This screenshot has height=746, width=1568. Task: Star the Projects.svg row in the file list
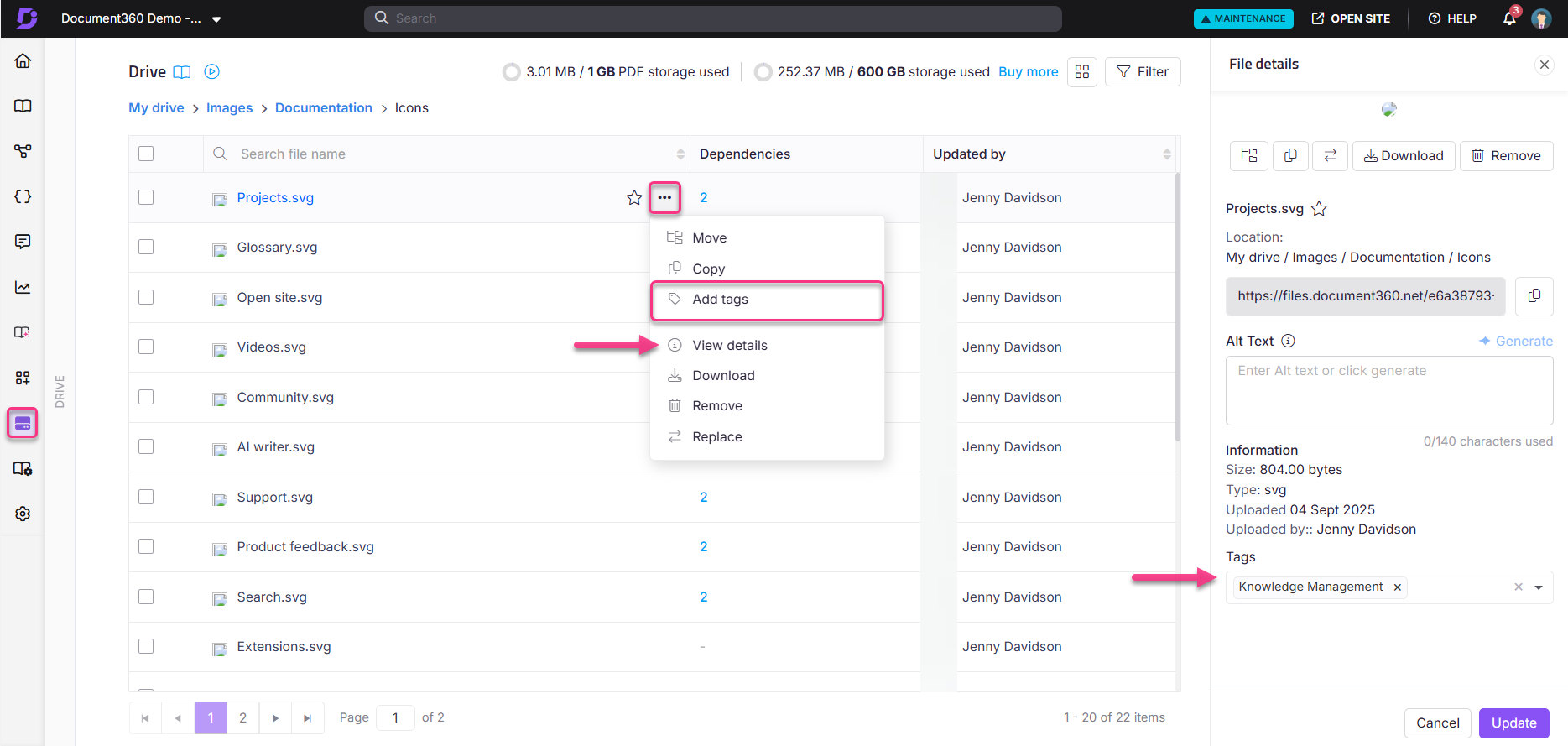634,198
